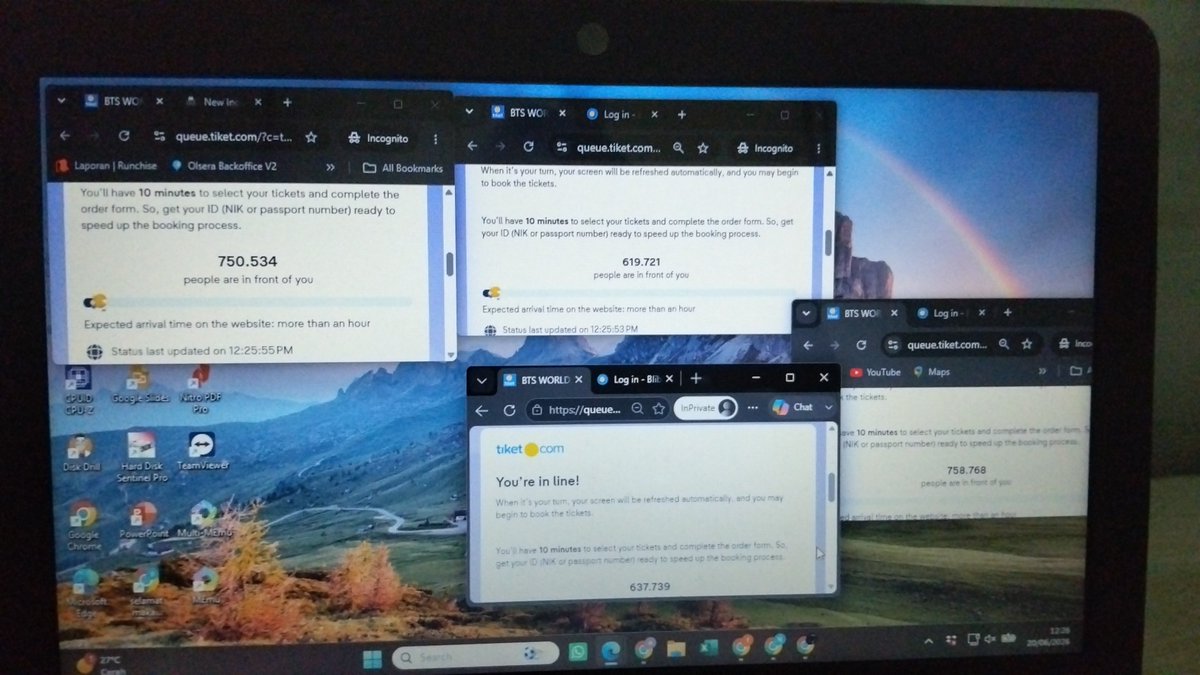
Task: Click the volume icon in the system tray
Action: (x=990, y=639)
